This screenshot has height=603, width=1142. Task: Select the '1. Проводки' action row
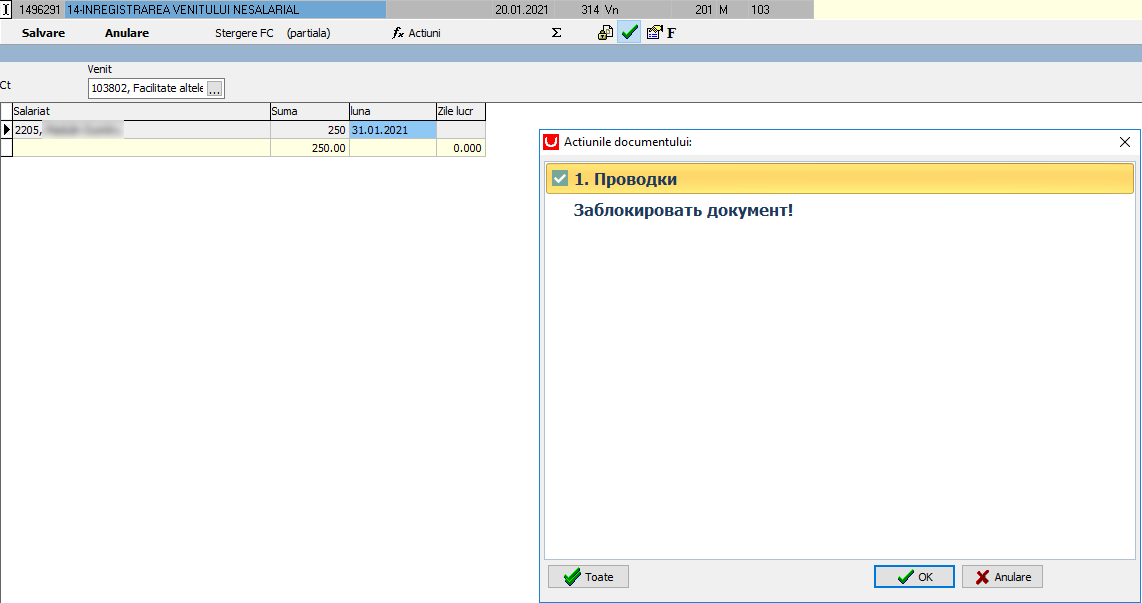840,178
